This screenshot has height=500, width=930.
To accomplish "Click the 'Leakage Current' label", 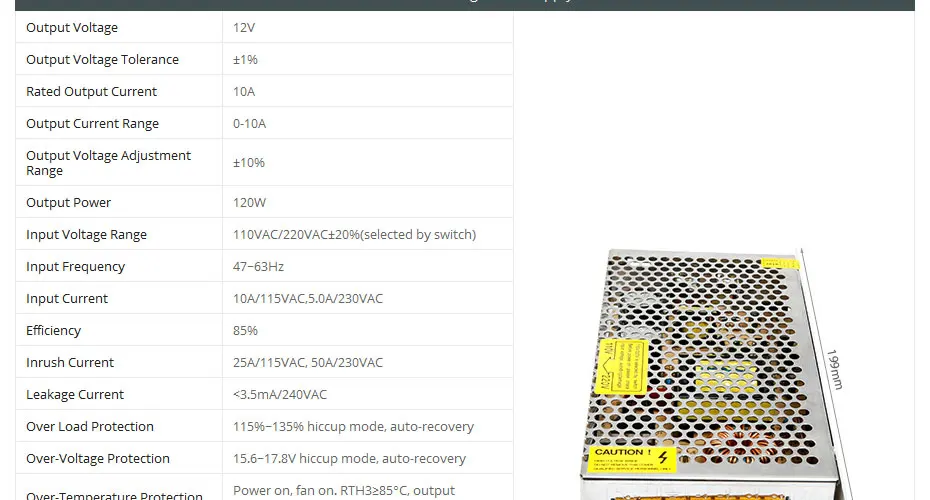I will (x=75, y=394).
